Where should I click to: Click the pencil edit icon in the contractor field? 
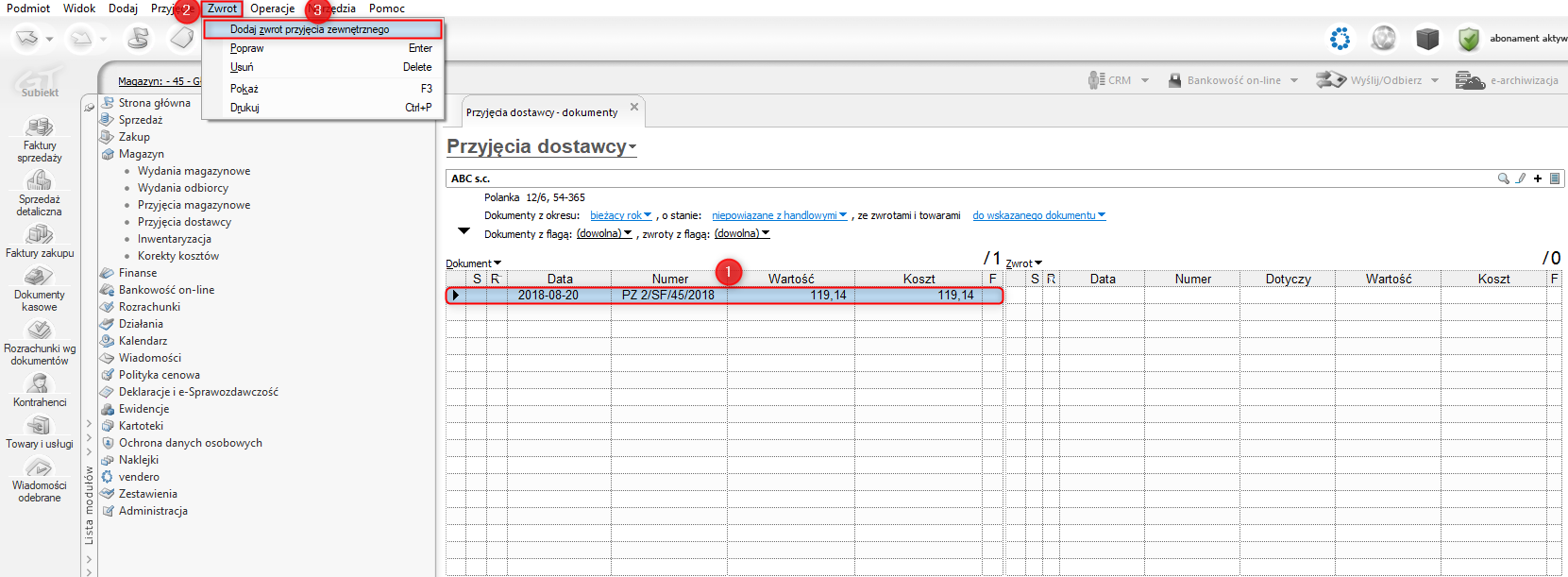pos(1521,178)
